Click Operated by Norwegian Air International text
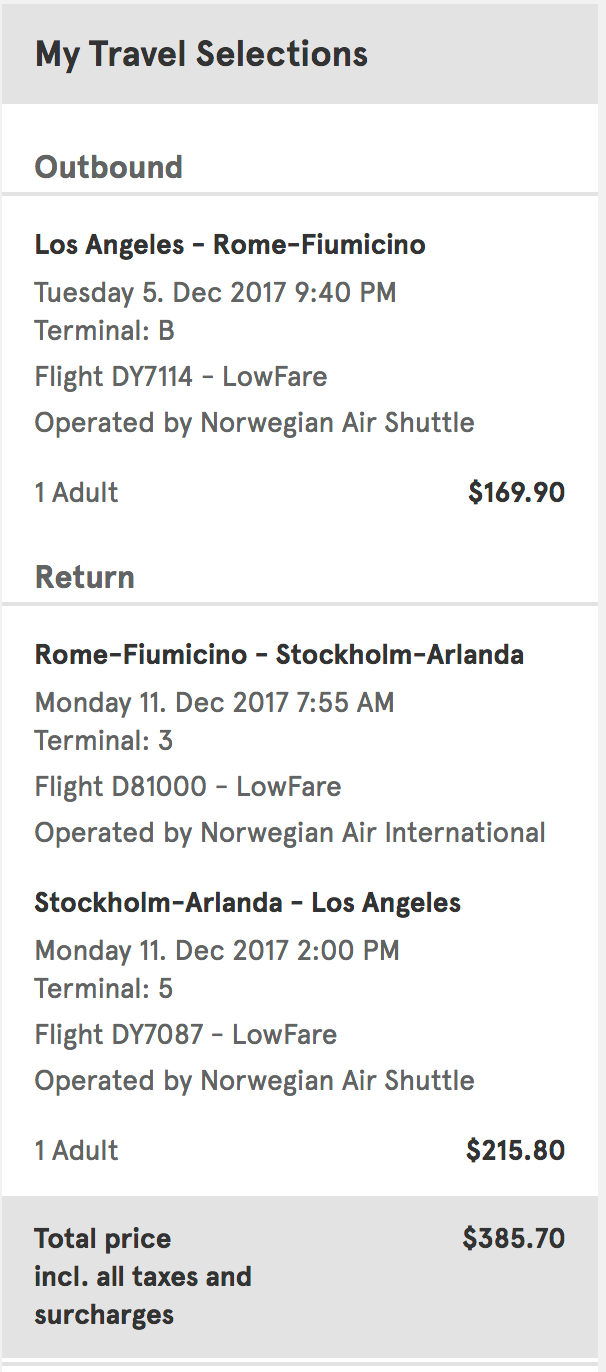This screenshot has height=1372, width=606. (290, 832)
